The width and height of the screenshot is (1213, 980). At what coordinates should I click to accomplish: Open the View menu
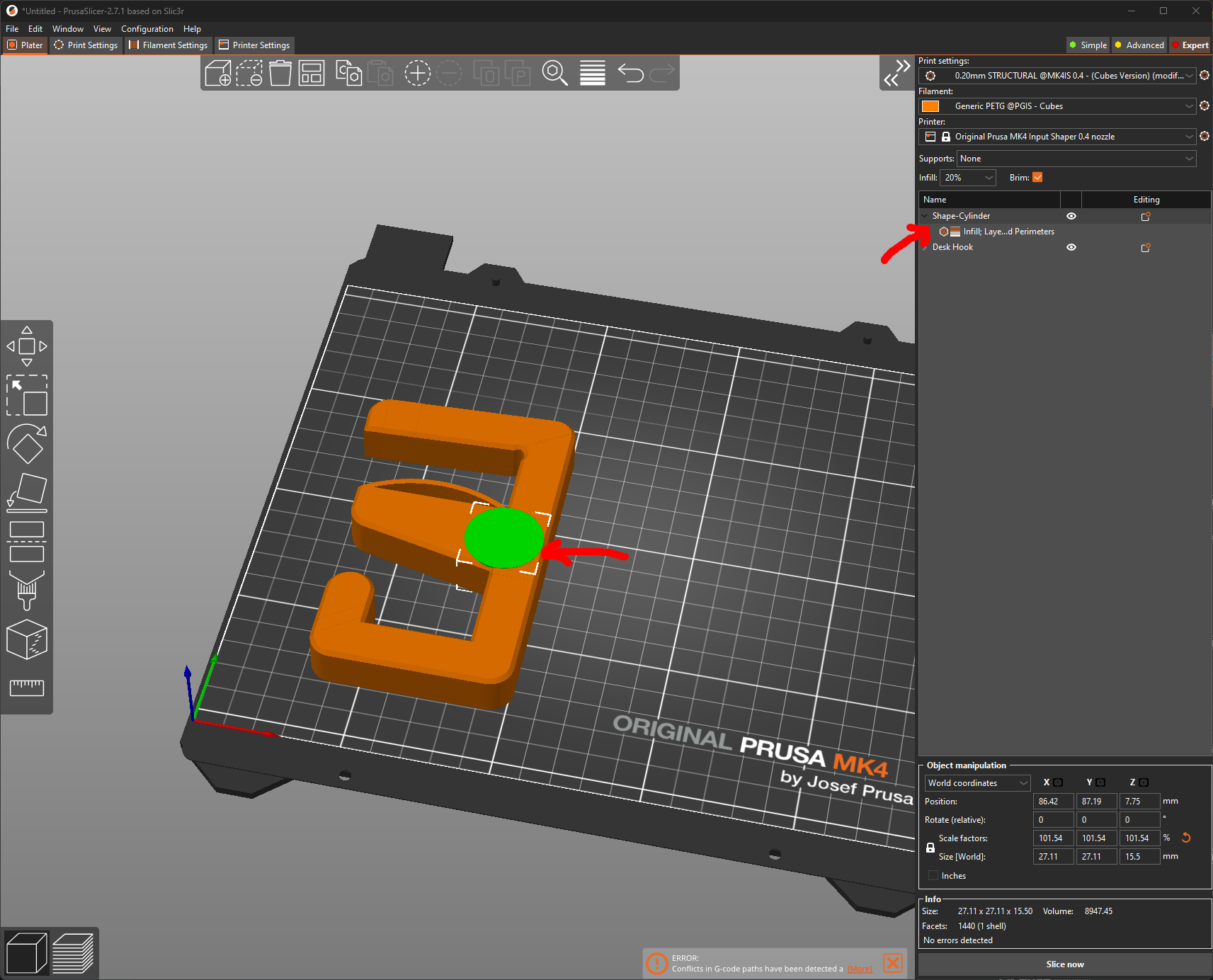102,29
